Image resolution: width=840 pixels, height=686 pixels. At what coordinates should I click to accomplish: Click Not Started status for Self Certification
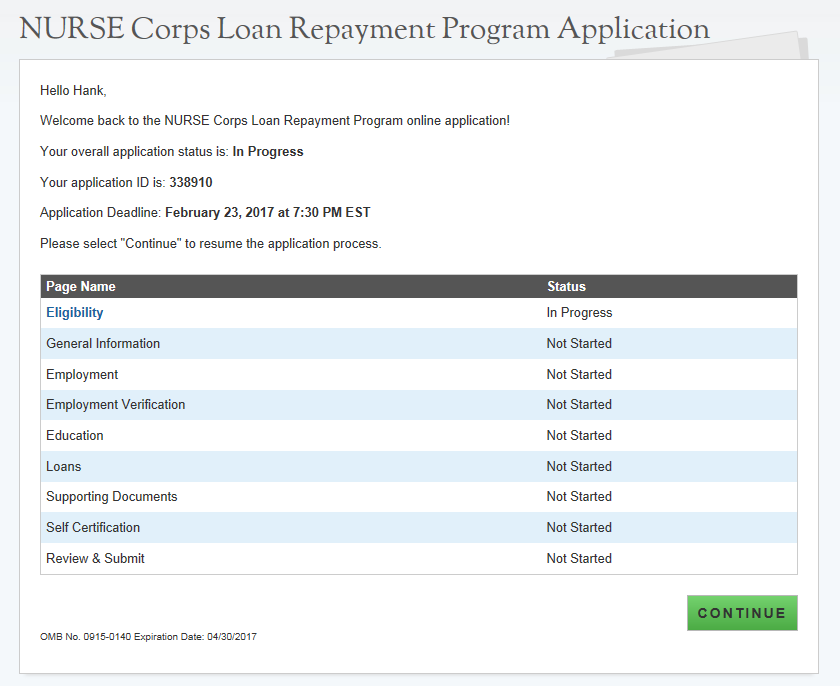pyautogui.click(x=579, y=527)
